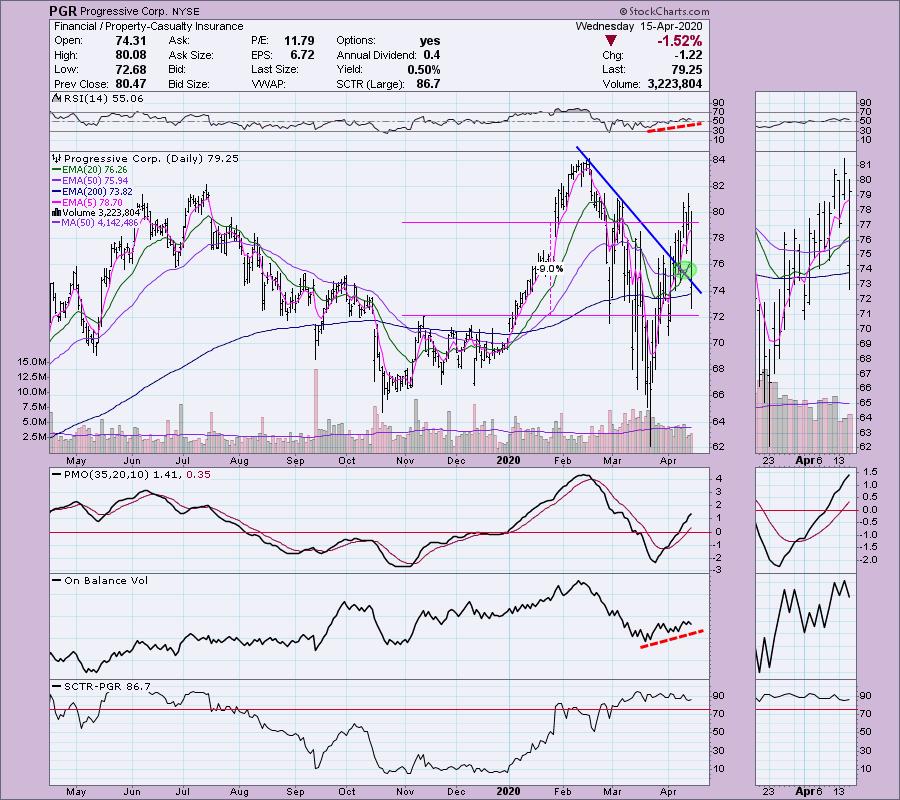This screenshot has height=800, width=900.
Task: Click the Low value 72.68
Action: point(131,69)
